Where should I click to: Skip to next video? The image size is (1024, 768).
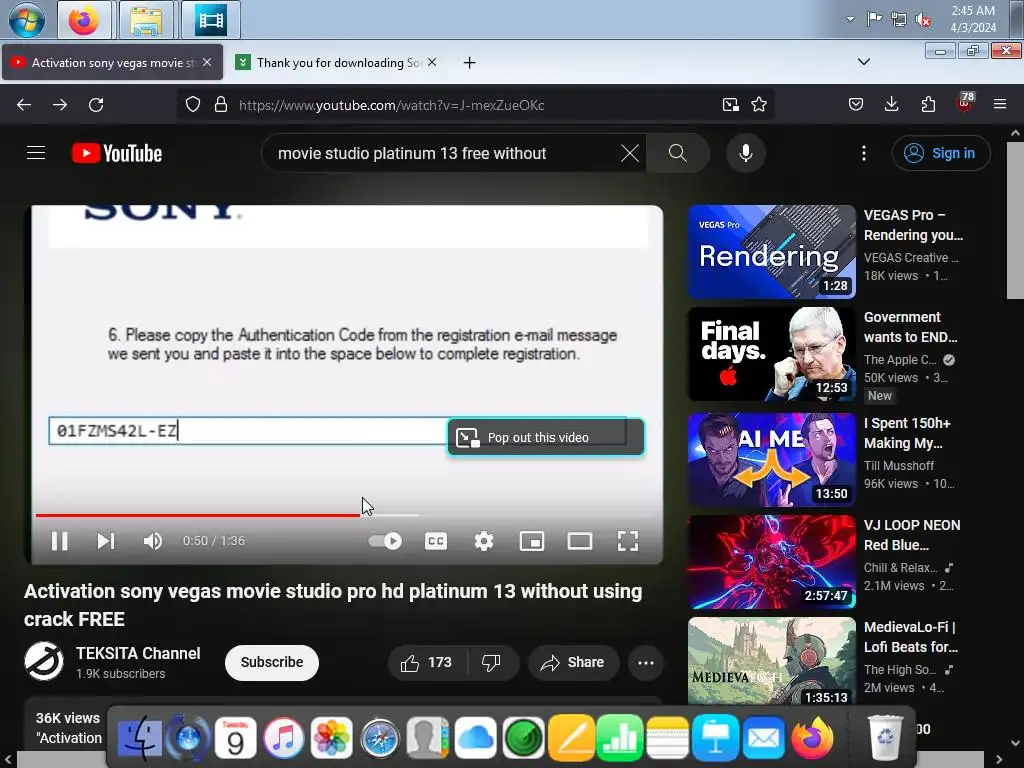[105, 541]
